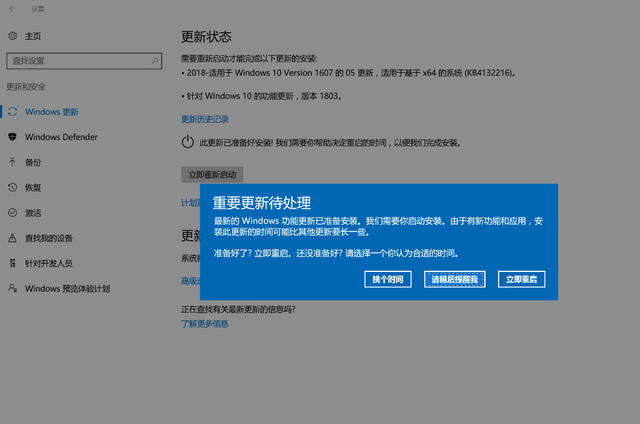
Task: Open 查找我的设备 section
Action: tap(49, 238)
